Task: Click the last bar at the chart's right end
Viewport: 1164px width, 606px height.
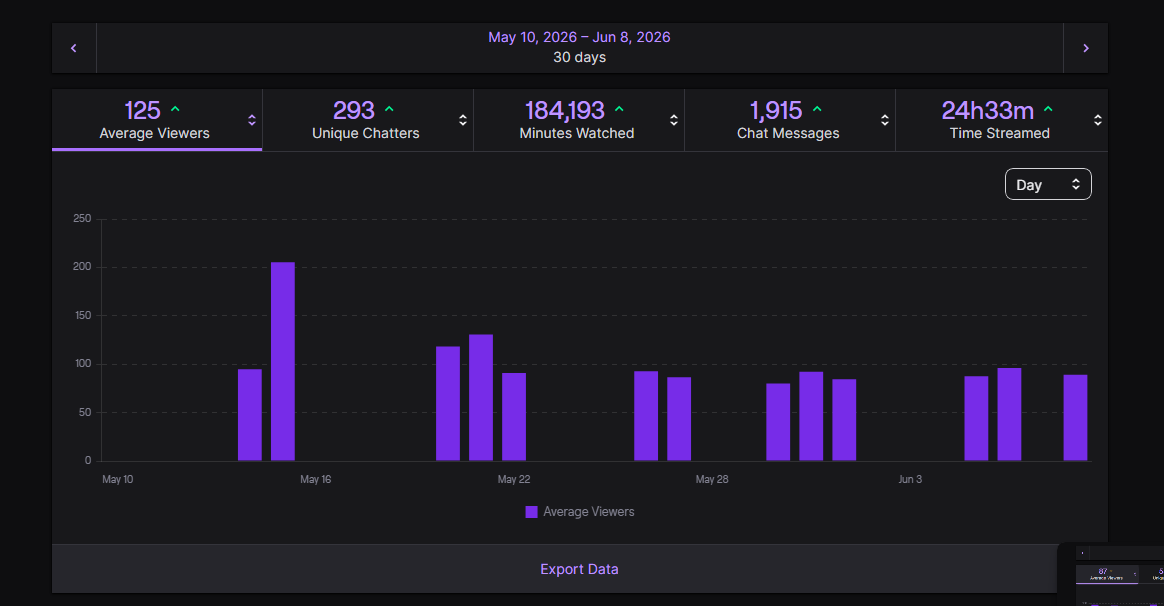Action: pyautogui.click(x=1075, y=417)
